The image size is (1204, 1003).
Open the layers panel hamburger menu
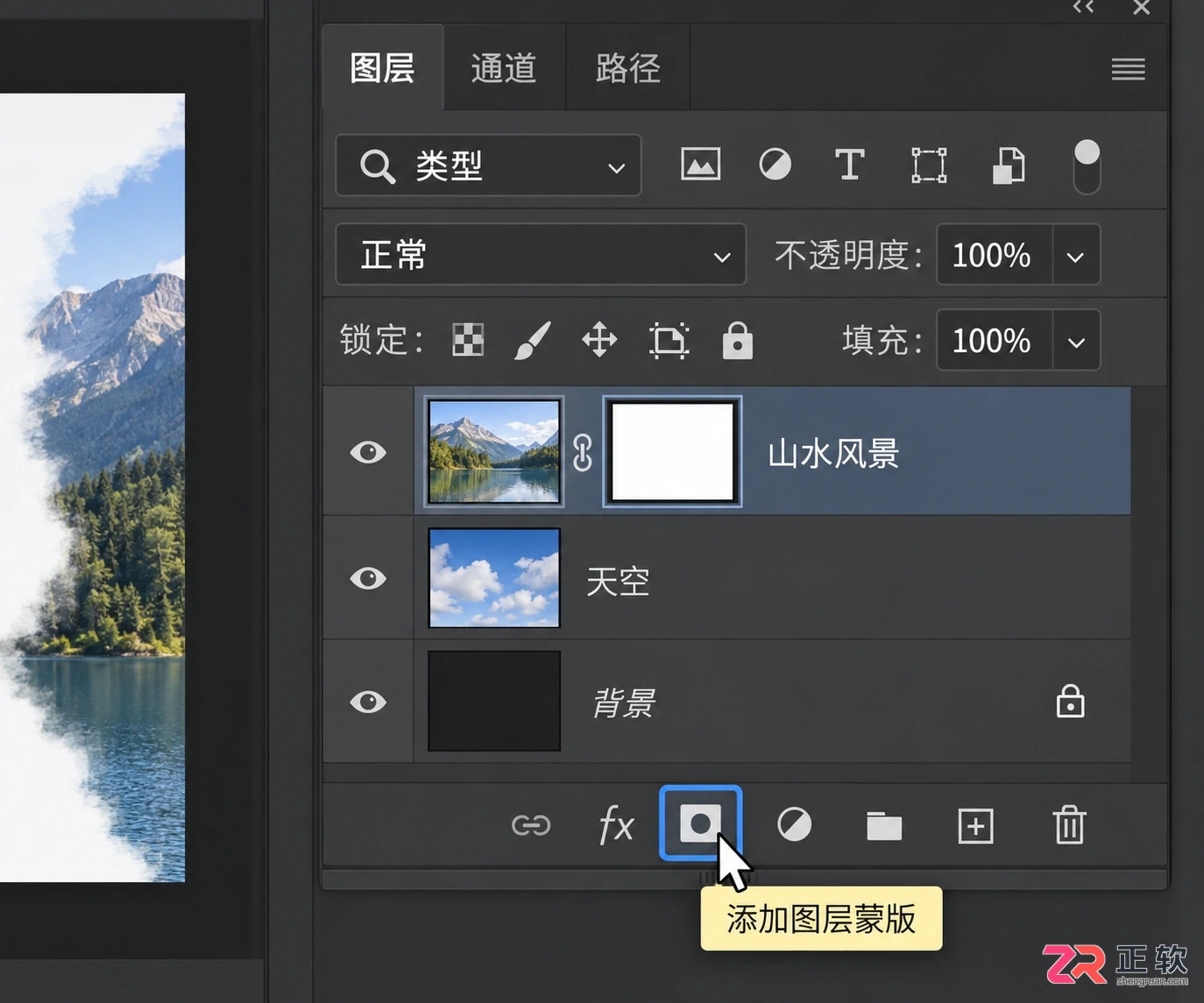[1128, 69]
